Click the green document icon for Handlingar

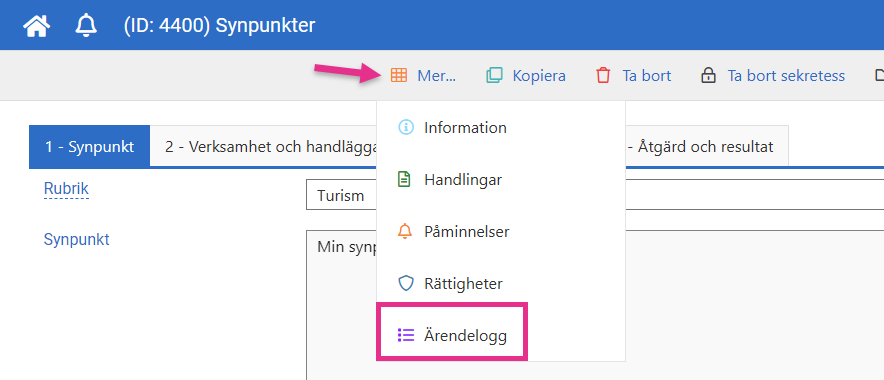pos(405,180)
